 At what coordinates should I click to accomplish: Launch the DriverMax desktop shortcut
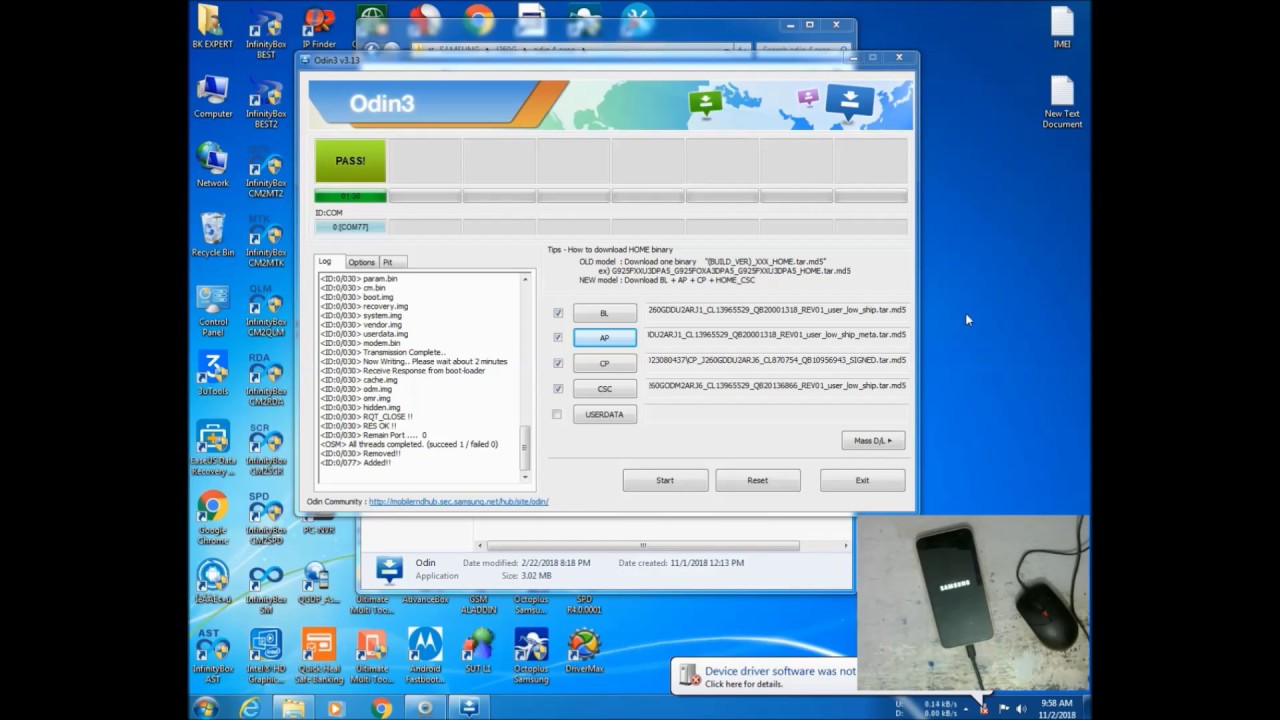pyautogui.click(x=584, y=650)
